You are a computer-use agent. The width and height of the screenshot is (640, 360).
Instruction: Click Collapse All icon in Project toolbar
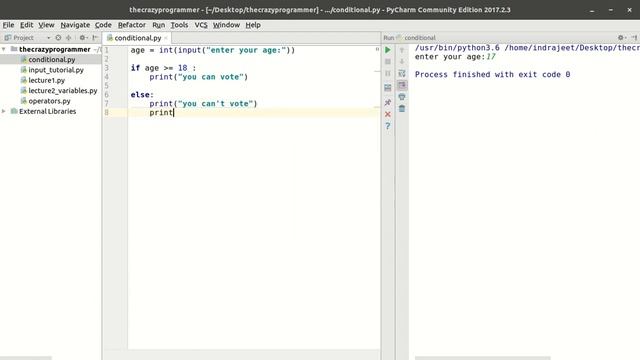pyautogui.click(x=69, y=38)
